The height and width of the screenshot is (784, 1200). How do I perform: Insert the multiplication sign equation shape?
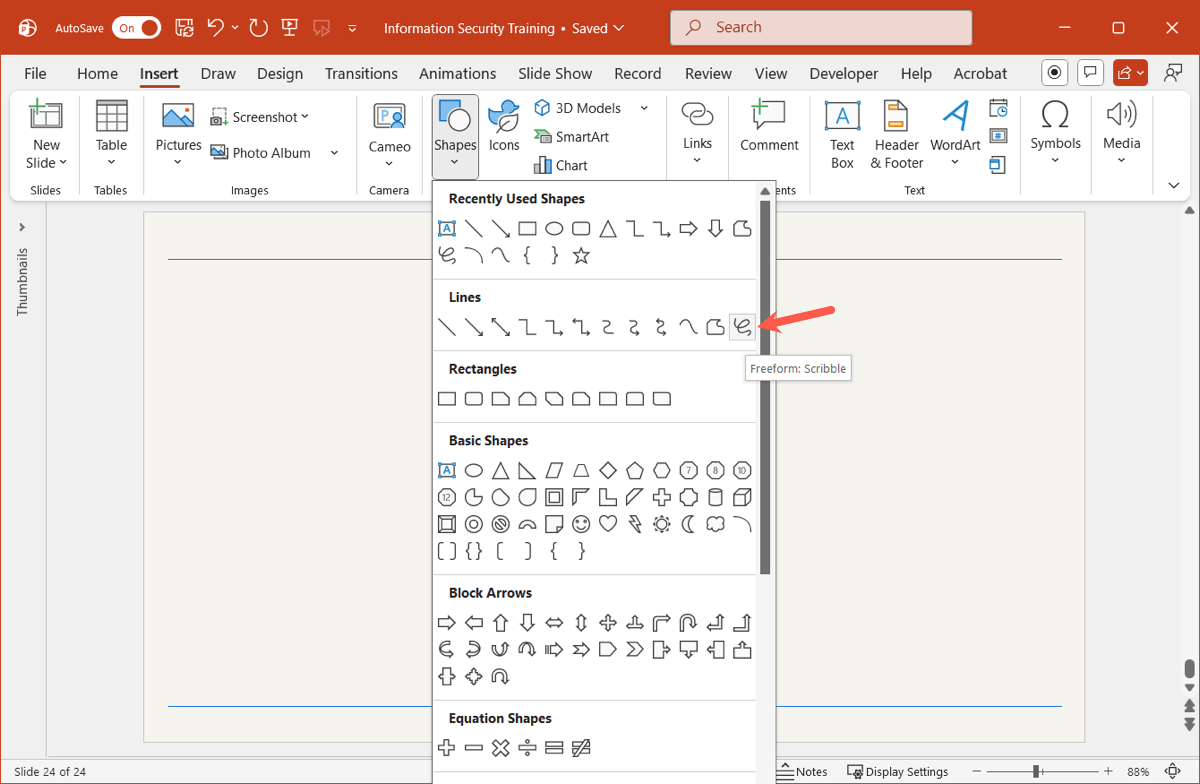pos(501,748)
